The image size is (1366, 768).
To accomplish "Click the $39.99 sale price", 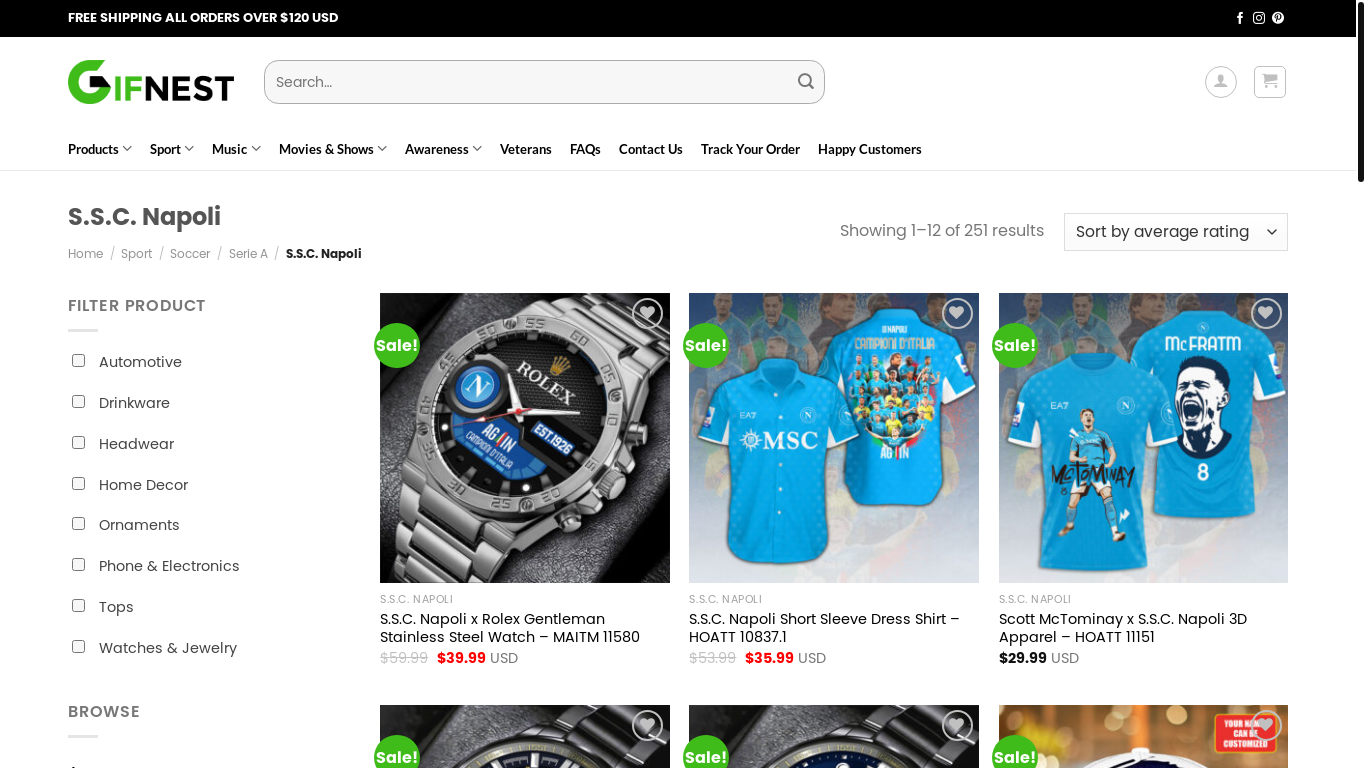I will pyautogui.click(x=461, y=658).
